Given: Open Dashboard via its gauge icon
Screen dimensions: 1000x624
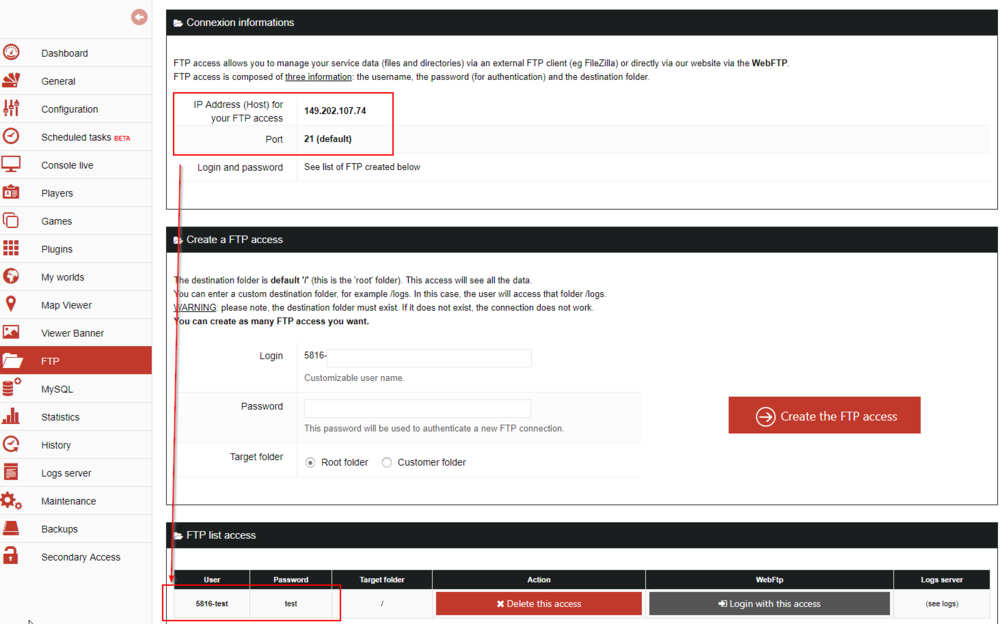Looking at the screenshot, I should (11, 53).
